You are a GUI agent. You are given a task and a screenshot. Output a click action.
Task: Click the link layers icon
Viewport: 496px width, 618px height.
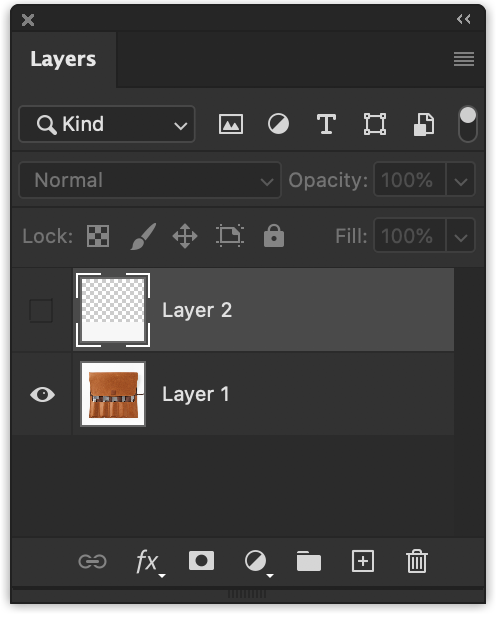pos(92,562)
